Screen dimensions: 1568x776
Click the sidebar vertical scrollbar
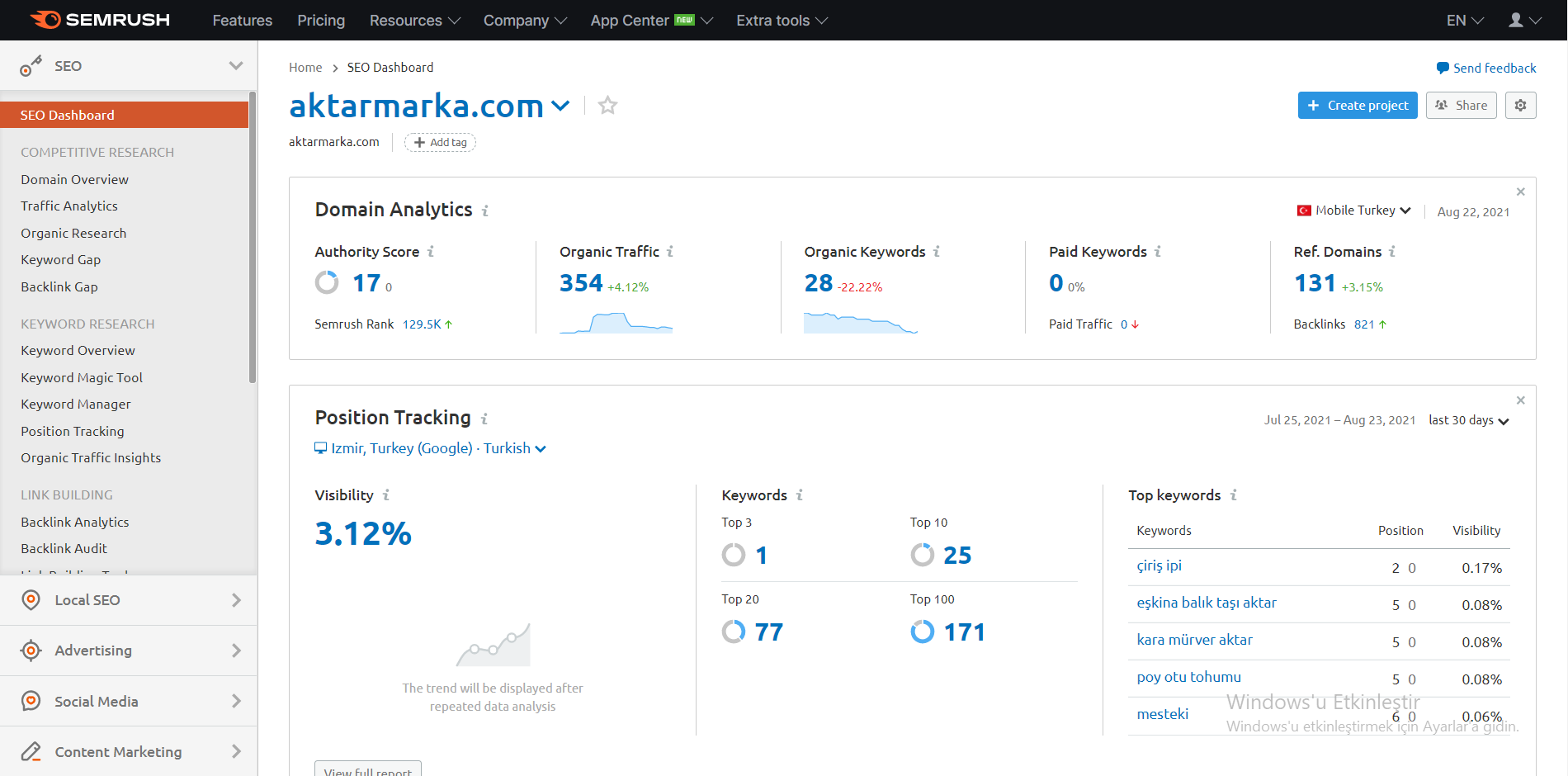click(253, 239)
